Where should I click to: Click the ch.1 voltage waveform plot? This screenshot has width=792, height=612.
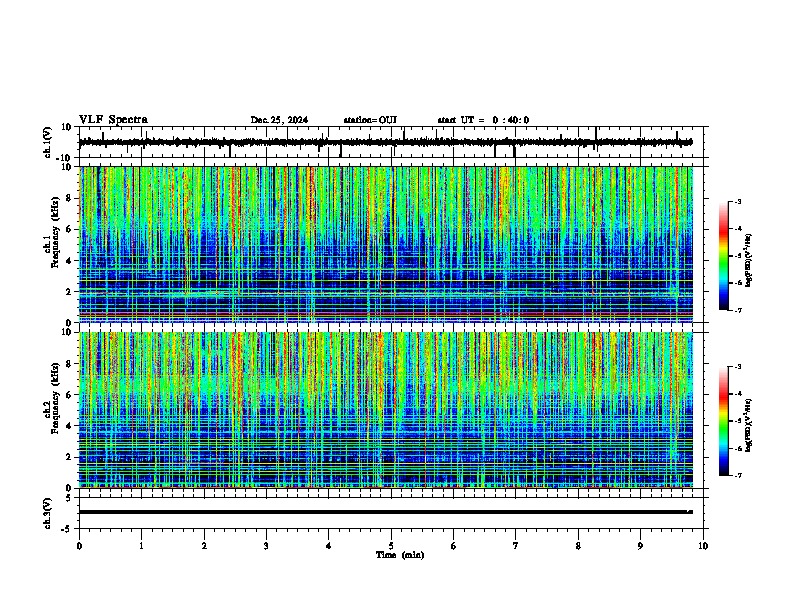pos(393,142)
